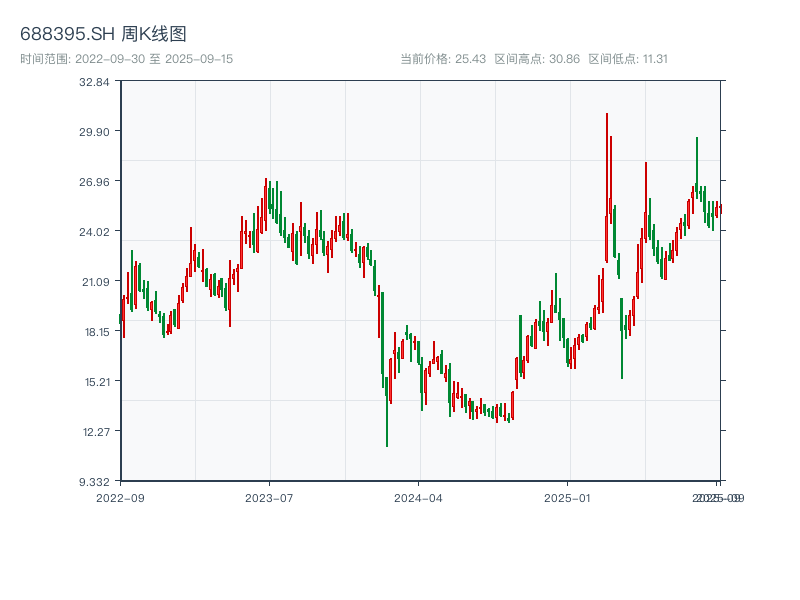800x600 pixels.
Task: Click y-axis label 29.90
Action: 94,132
